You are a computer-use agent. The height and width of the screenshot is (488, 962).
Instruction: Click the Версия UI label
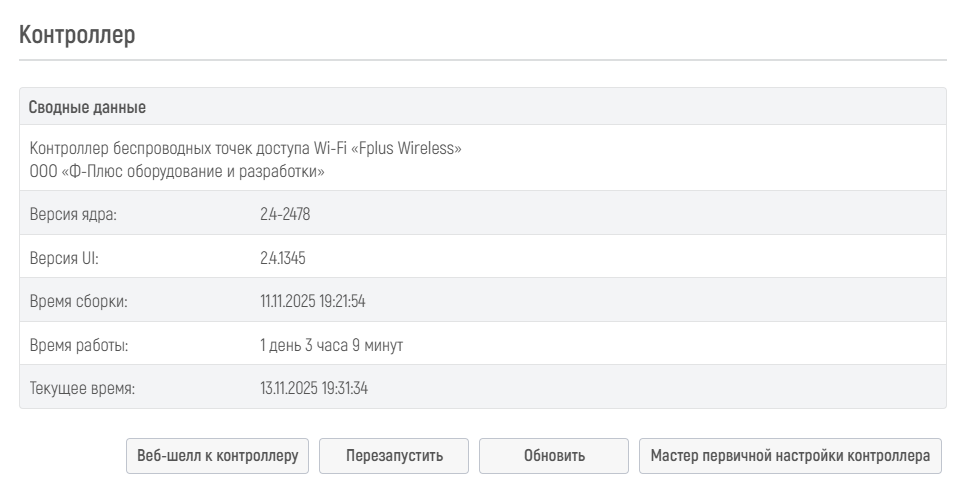coord(64,258)
